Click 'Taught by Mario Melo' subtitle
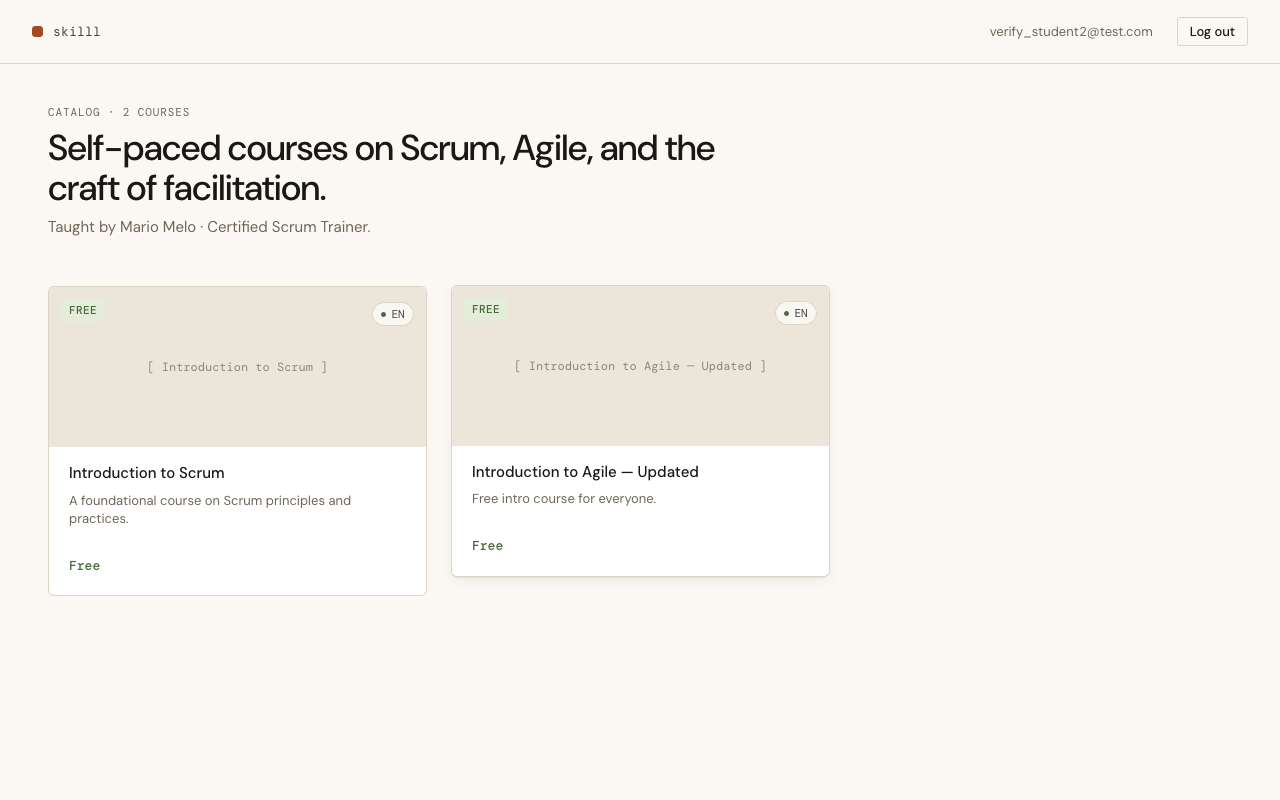 [x=209, y=227]
